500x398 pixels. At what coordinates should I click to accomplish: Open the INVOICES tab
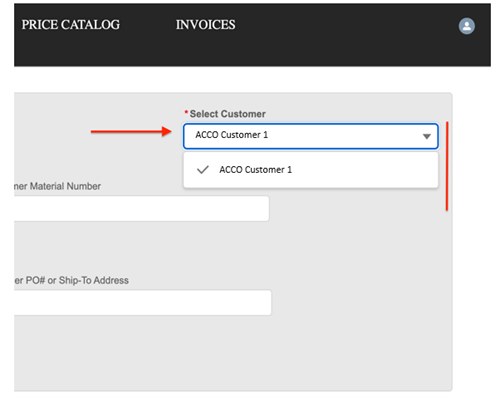click(205, 25)
